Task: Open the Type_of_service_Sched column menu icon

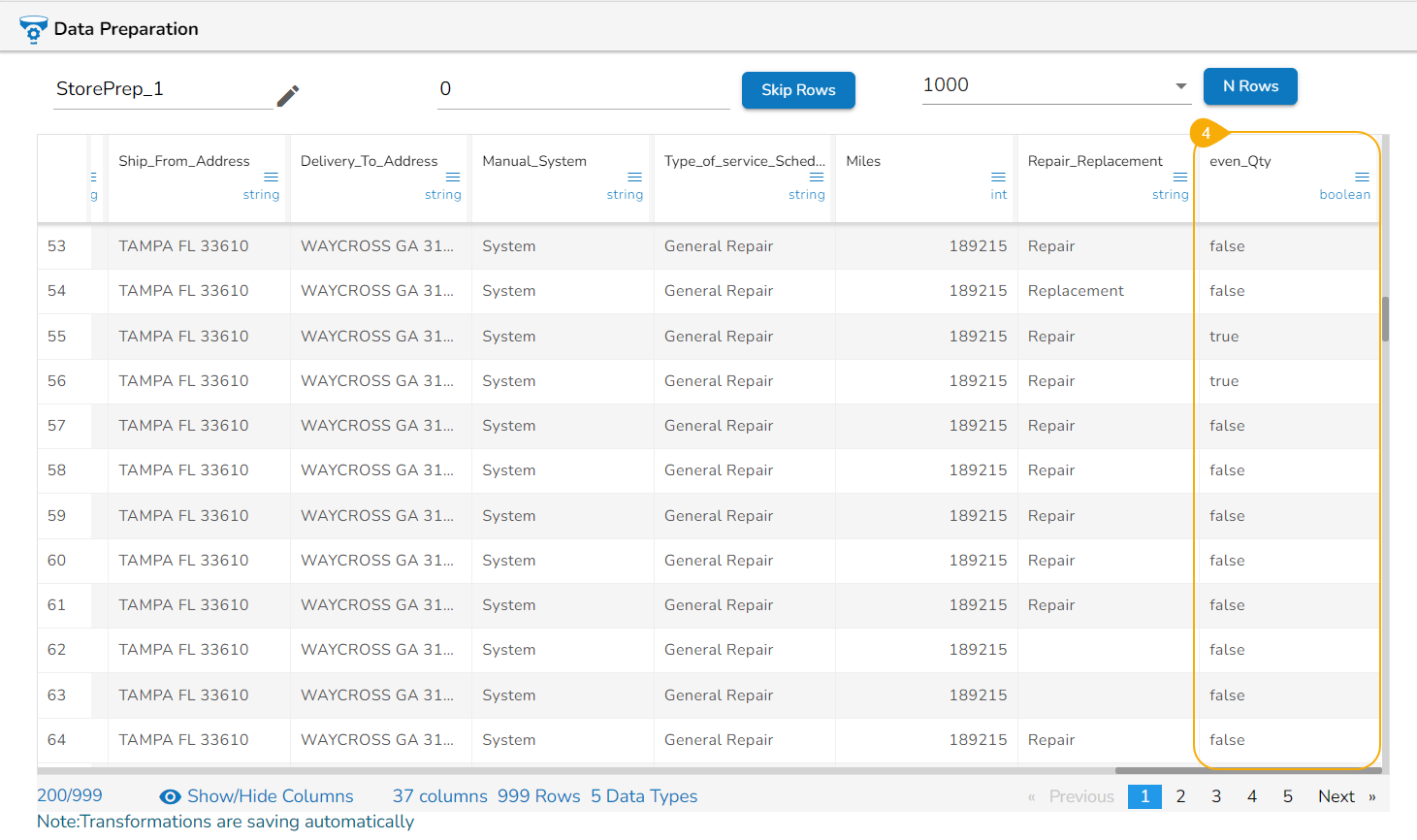Action: (x=817, y=177)
